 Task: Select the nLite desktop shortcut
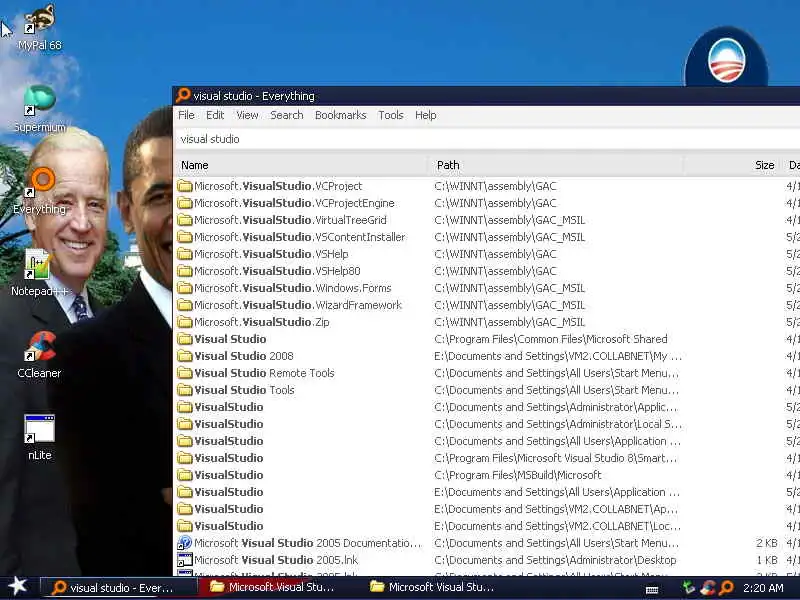[40, 437]
